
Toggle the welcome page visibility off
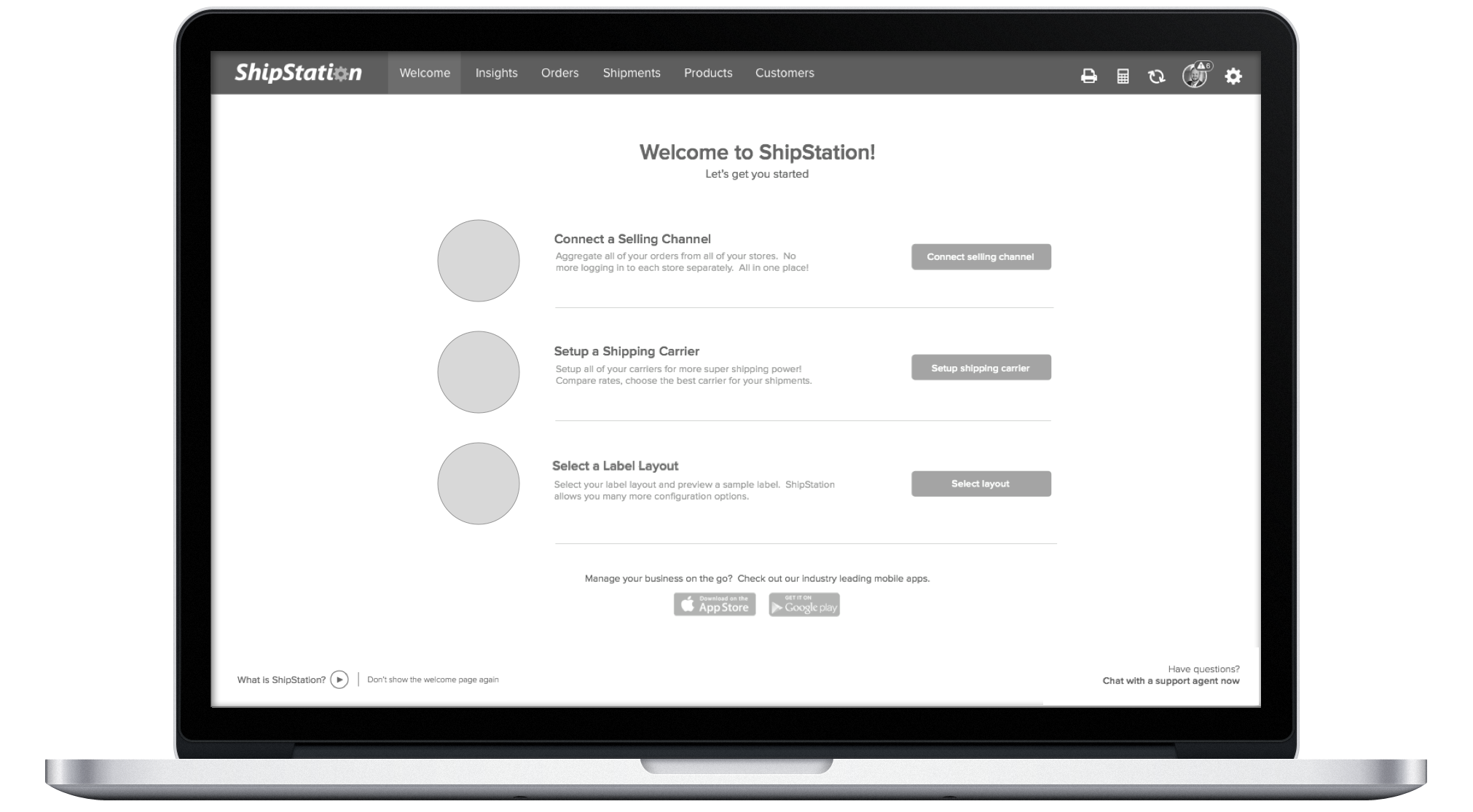tap(432, 680)
